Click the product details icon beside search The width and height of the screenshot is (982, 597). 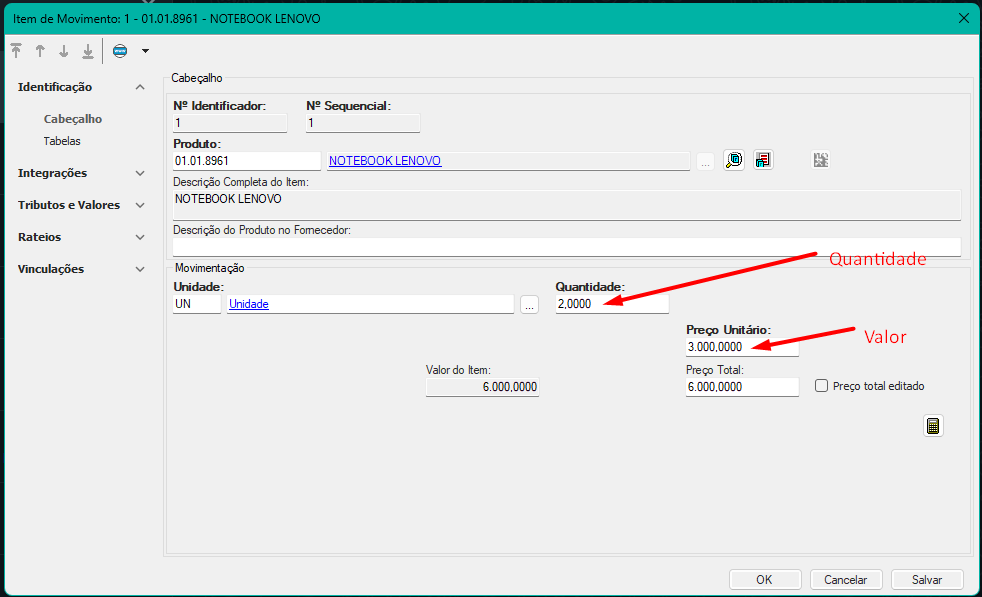pyautogui.click(x=763, y=160)
